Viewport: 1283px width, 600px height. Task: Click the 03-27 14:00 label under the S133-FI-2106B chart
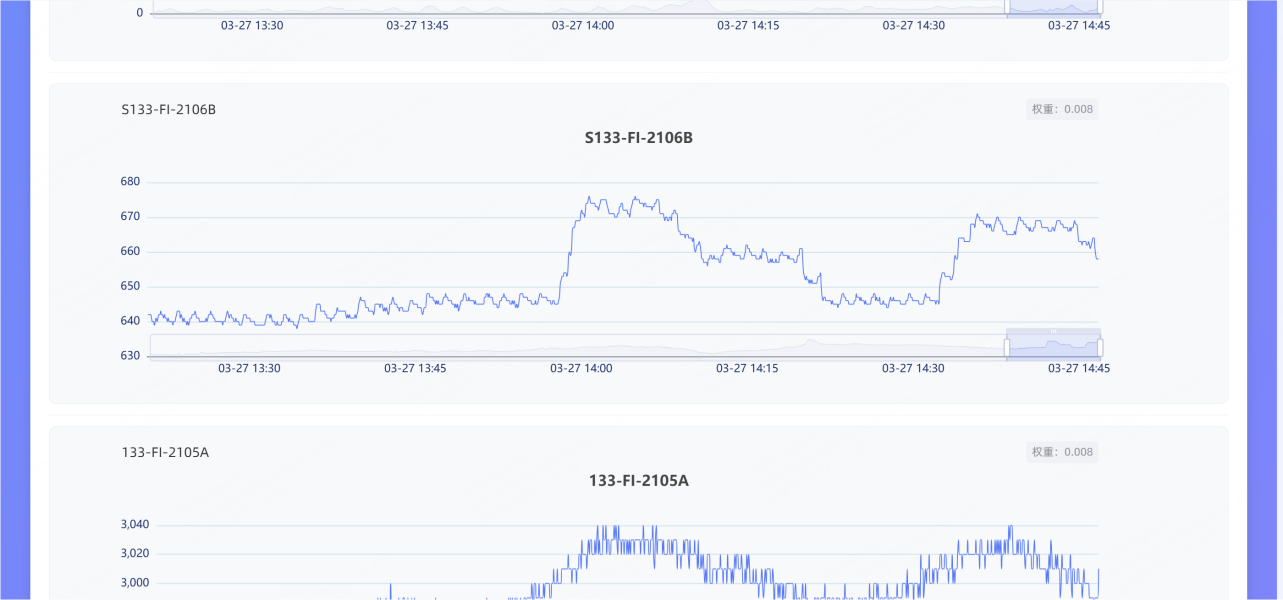point(581,368)
